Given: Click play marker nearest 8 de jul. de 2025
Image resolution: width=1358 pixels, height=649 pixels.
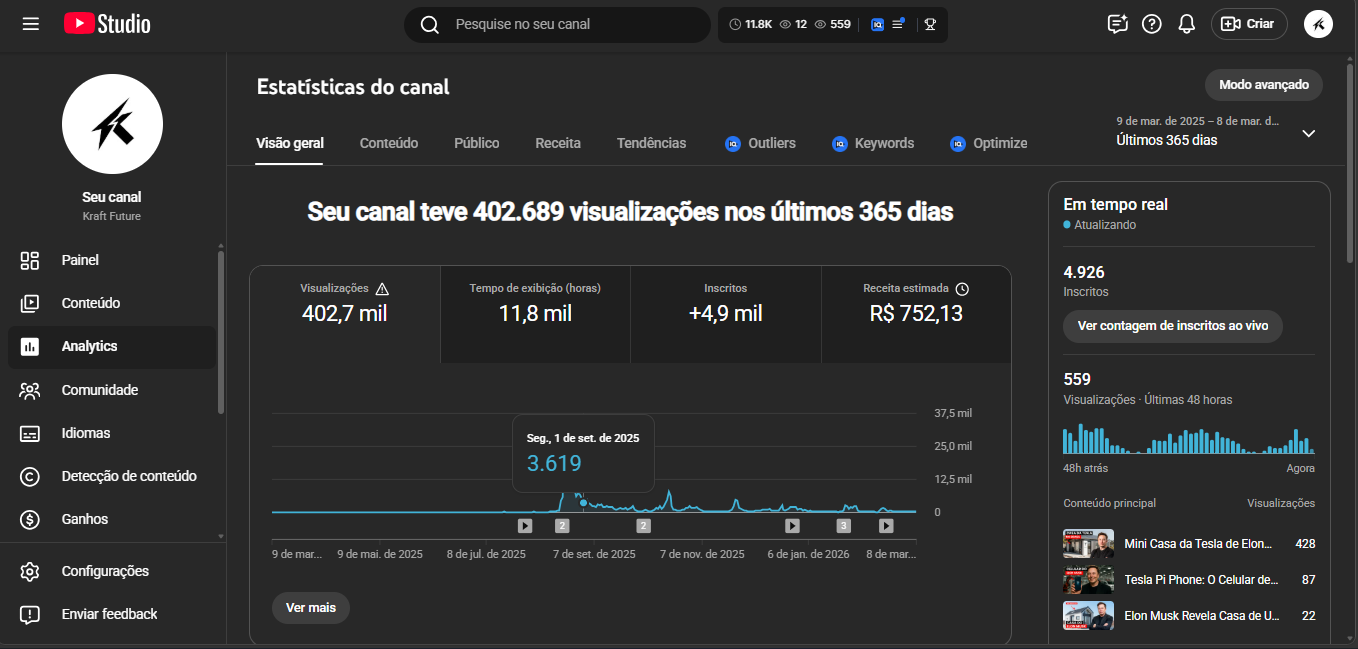Looking at the screenshot, I should 525,525.
